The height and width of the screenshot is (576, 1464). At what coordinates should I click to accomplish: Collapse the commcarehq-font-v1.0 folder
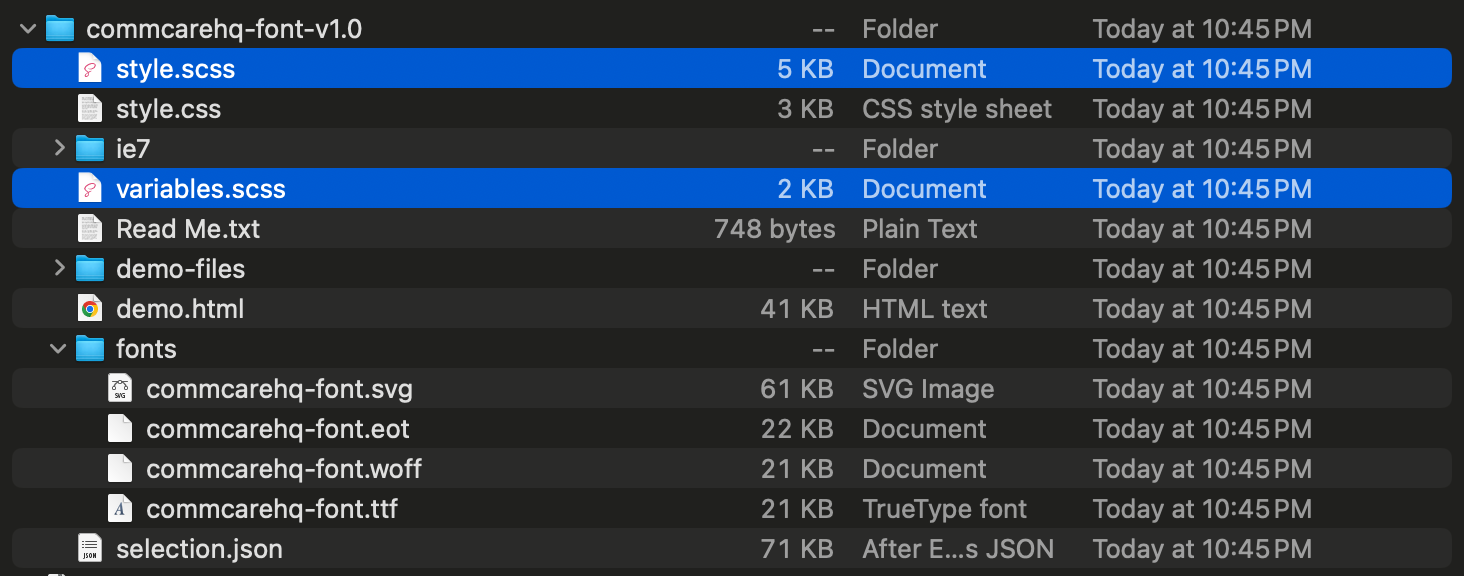[28, 29]
